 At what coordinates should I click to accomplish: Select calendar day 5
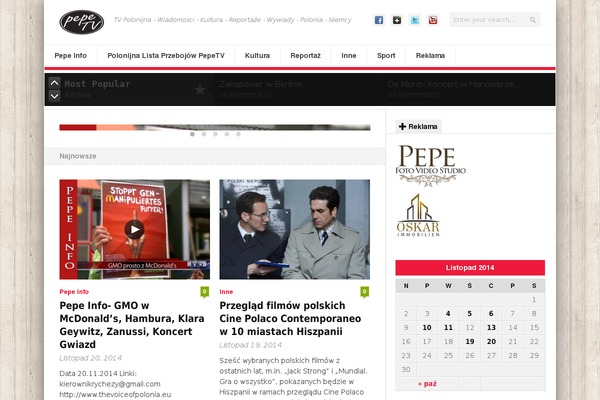(470, 313)
